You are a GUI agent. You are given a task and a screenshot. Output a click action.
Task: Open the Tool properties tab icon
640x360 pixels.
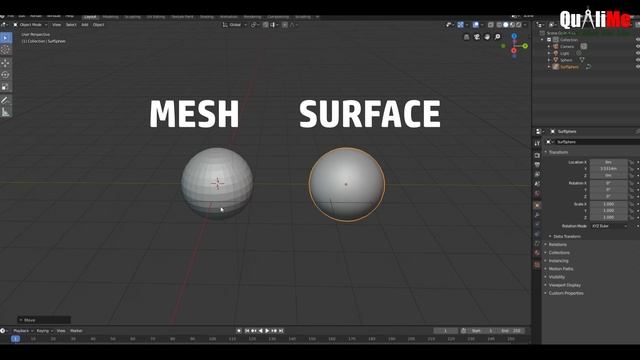[537, 143]
